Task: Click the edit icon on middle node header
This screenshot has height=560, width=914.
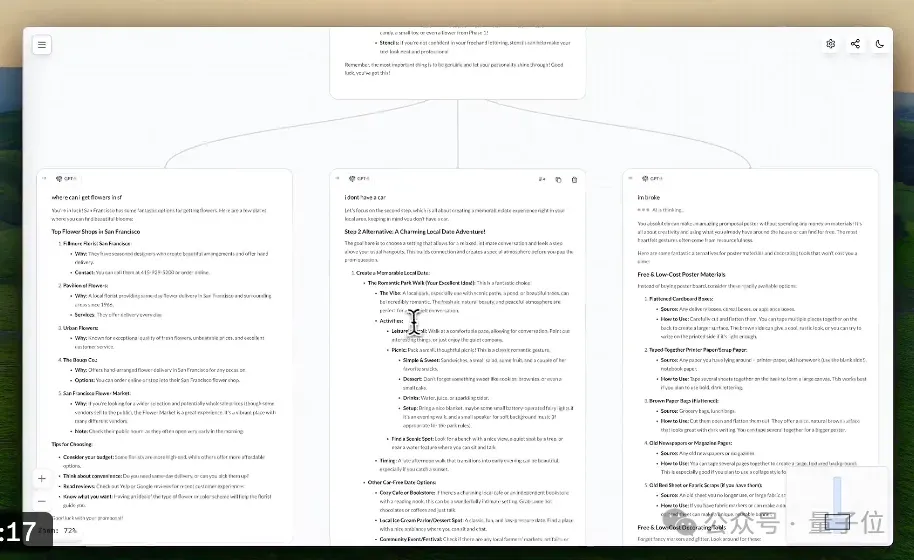Action: pyautogui.click(x=542, y=179)
